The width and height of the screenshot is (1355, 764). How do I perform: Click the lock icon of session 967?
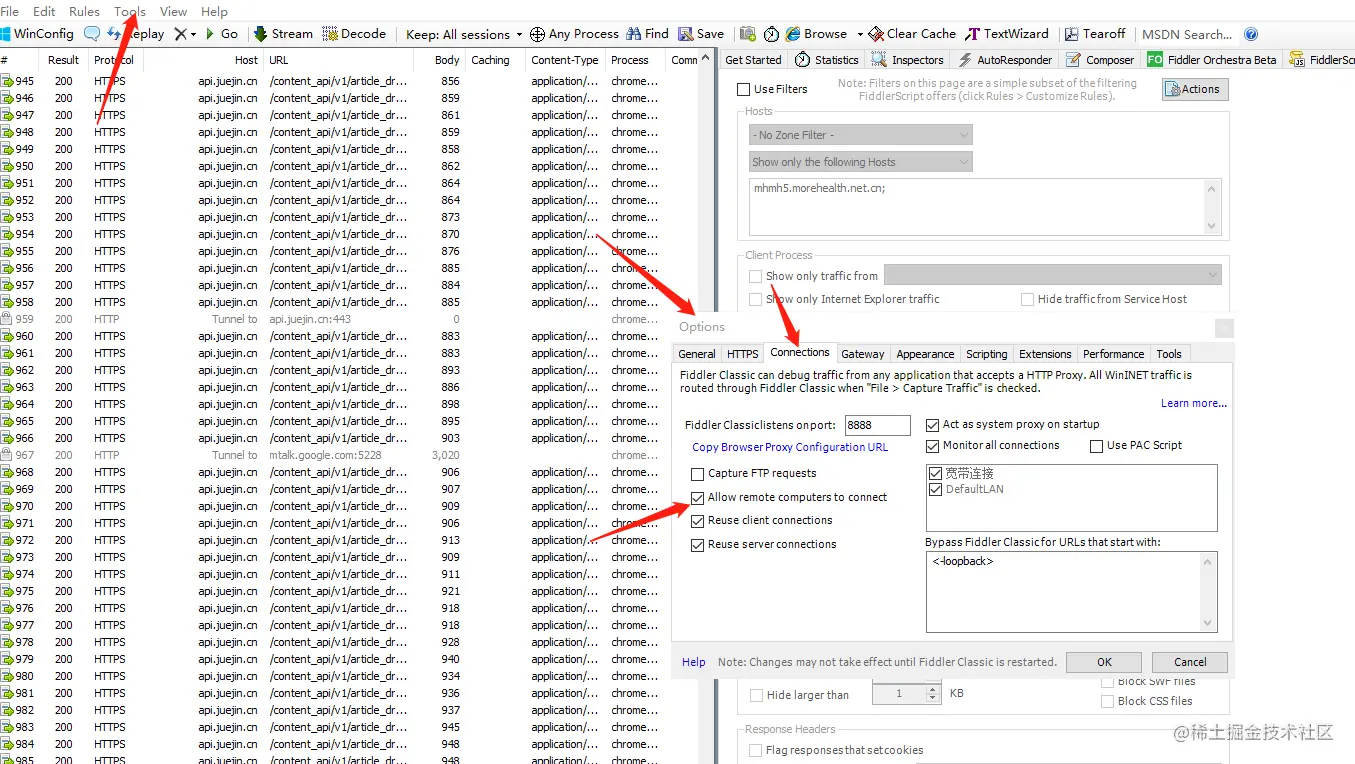(7, 455)
